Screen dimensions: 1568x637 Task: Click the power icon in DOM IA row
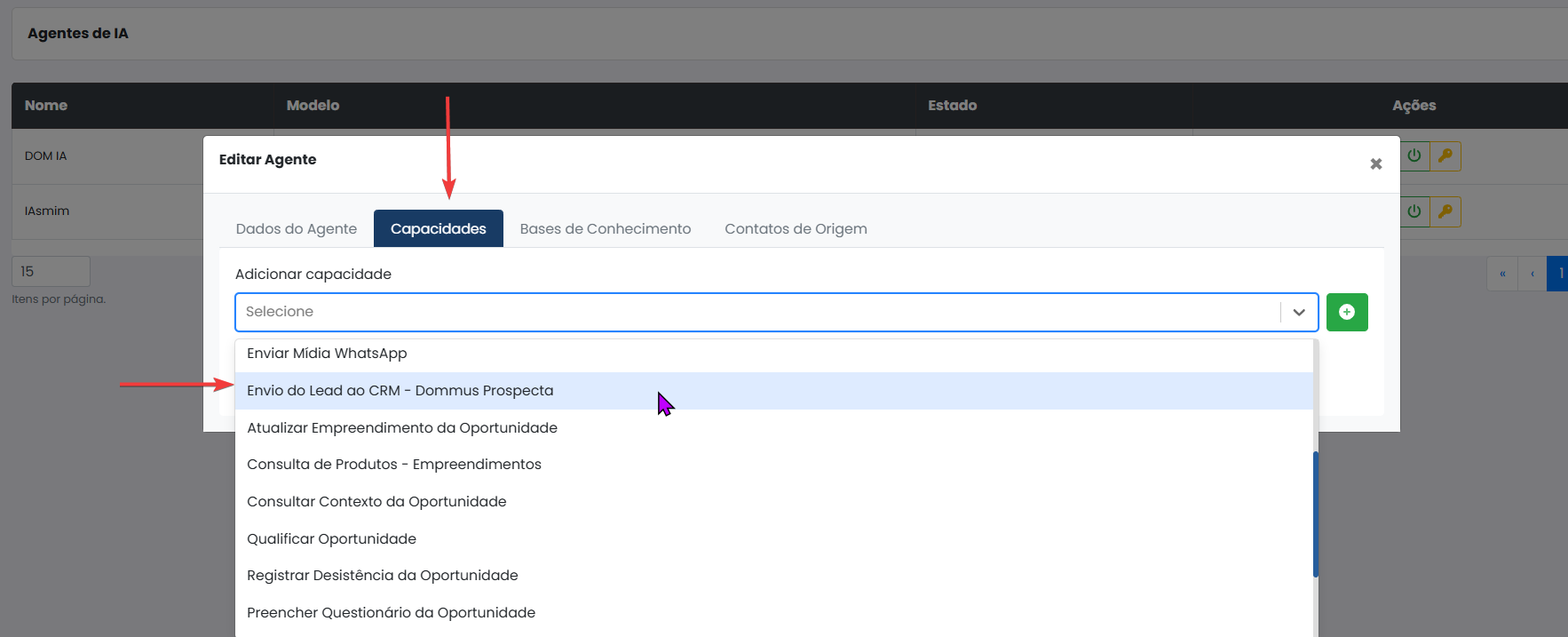coord(1414,156)
